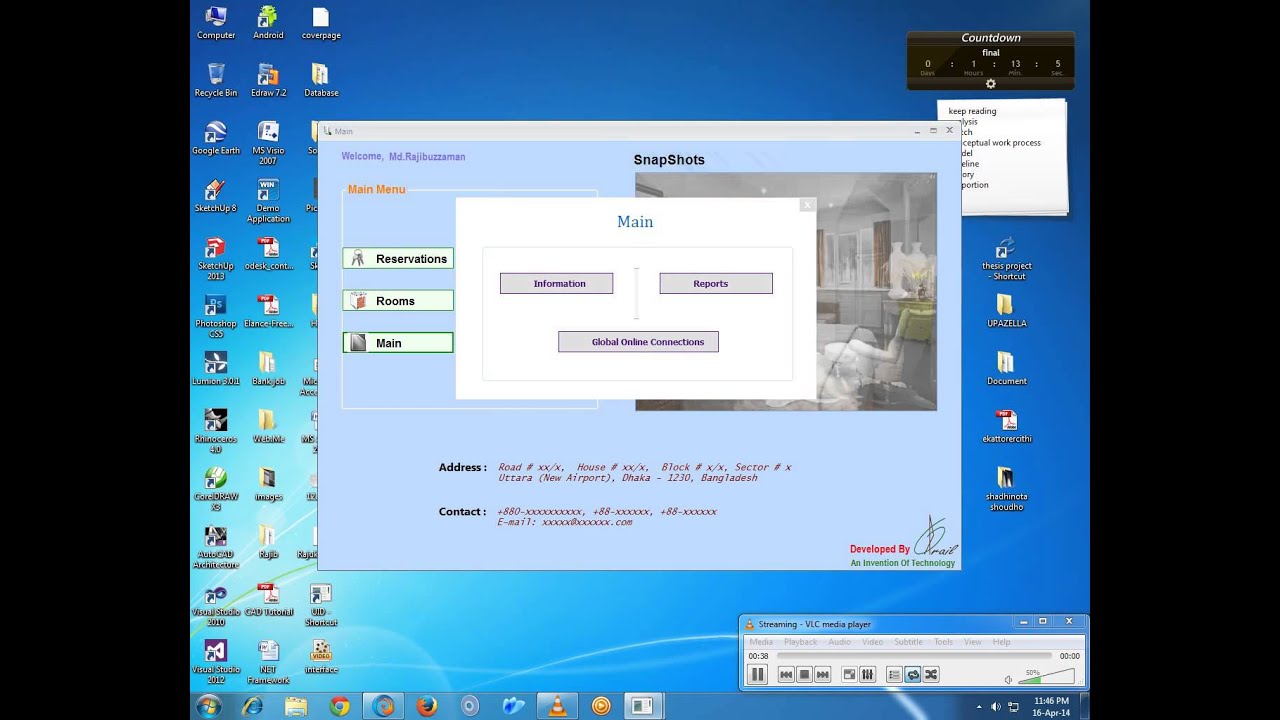Open Google Chrome from taskbar

[x=340, y=706]
